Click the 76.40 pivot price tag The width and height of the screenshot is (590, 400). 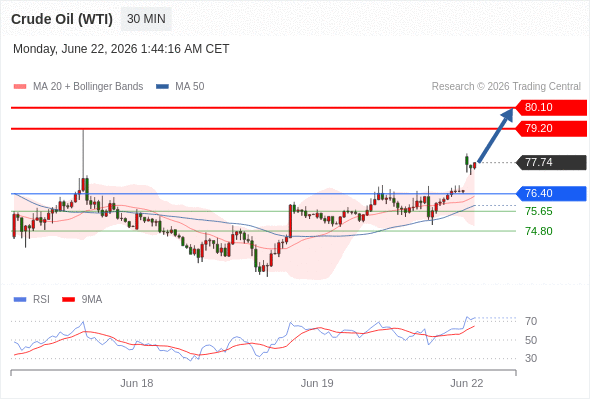point(551,193)
